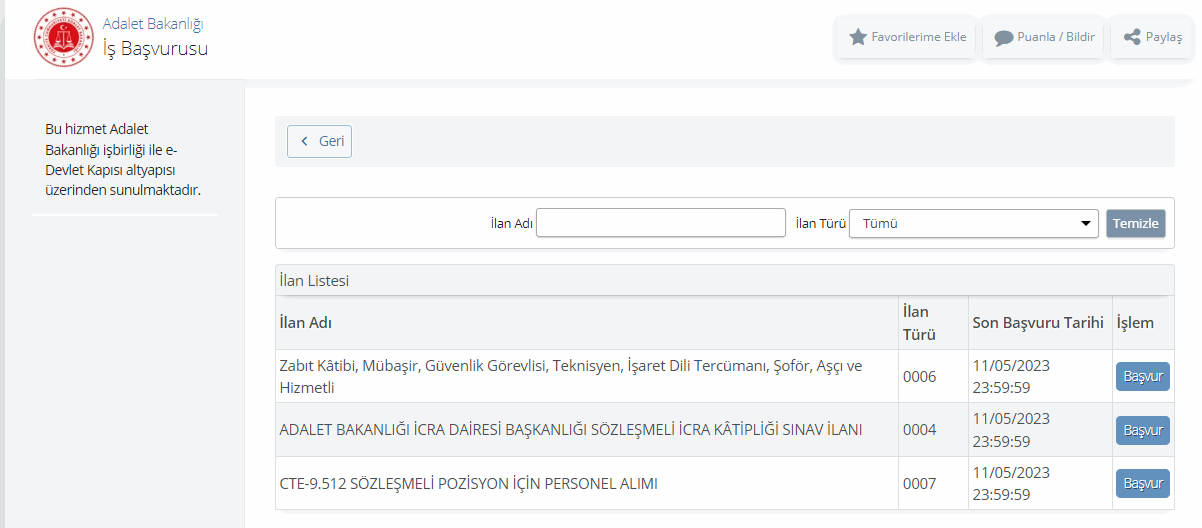Image resolution: width=1202 pixels, height=528 pixels.
Task: Open Puanla / Bildir speech bubble button
Action: pos(1044,37)
